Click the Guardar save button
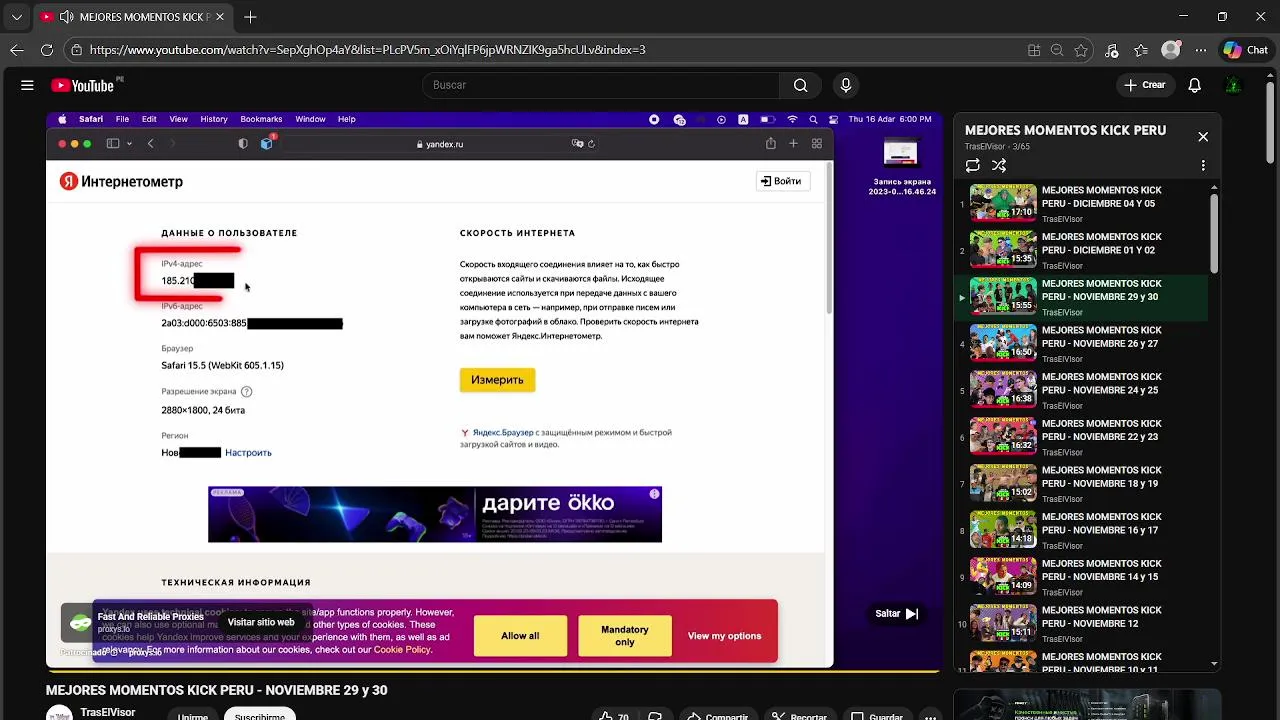Viewport: 1280px width, 720px height. click(876, 716)
